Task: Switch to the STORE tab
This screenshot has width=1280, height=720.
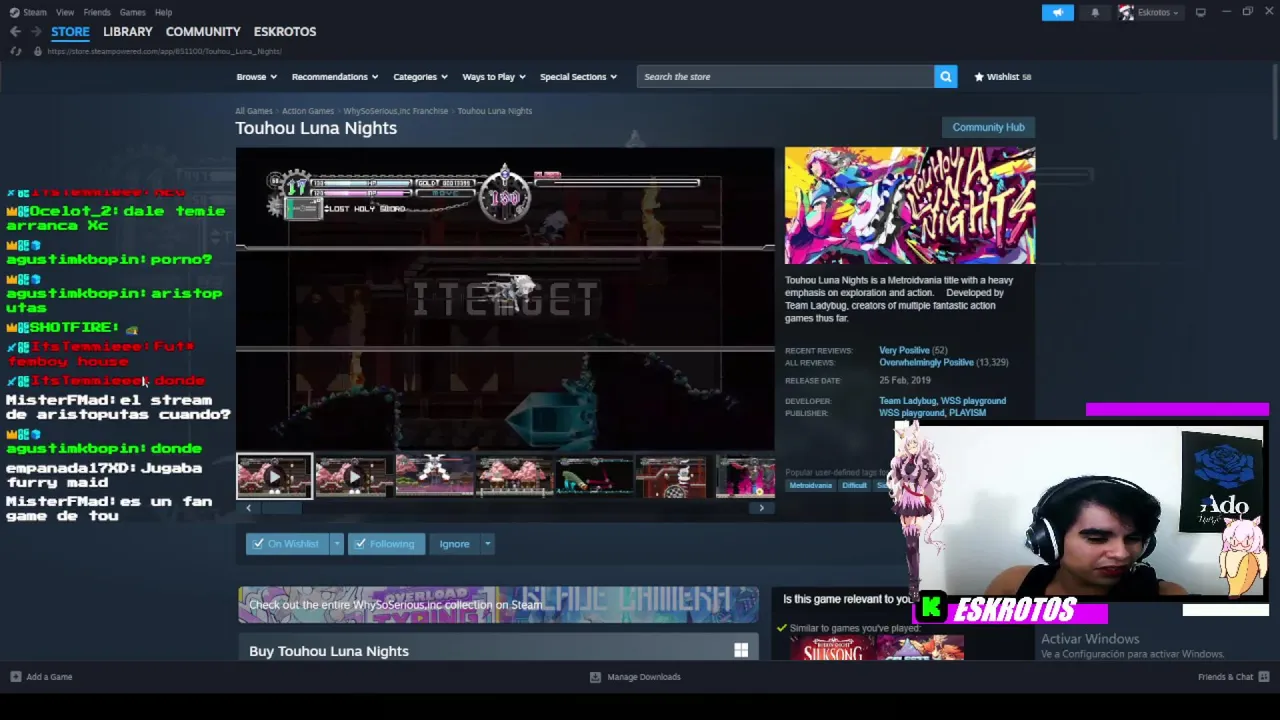Action: 70,32
